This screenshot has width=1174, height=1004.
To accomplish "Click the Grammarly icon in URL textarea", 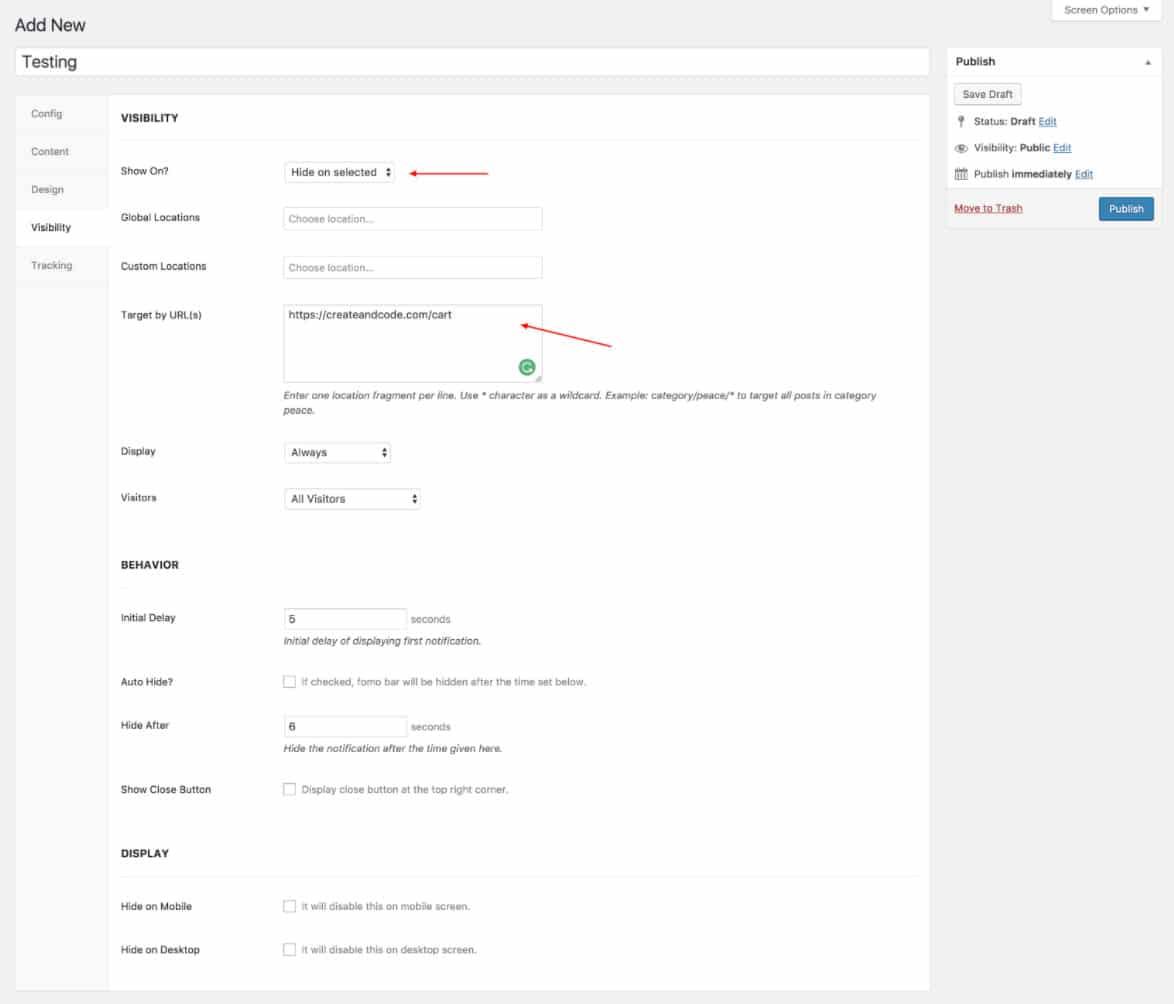I will click(527, 367).
